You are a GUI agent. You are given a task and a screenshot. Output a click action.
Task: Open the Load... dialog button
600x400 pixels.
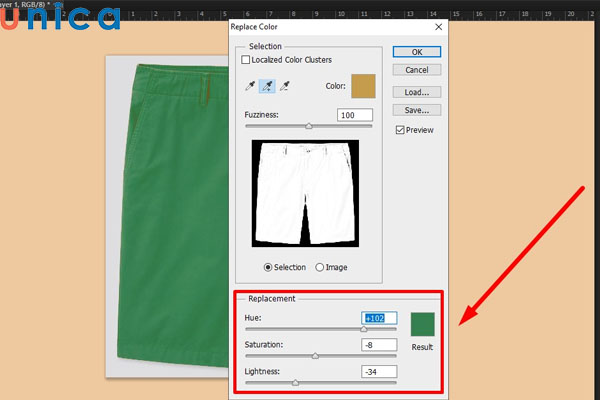(x=417, y=92)
